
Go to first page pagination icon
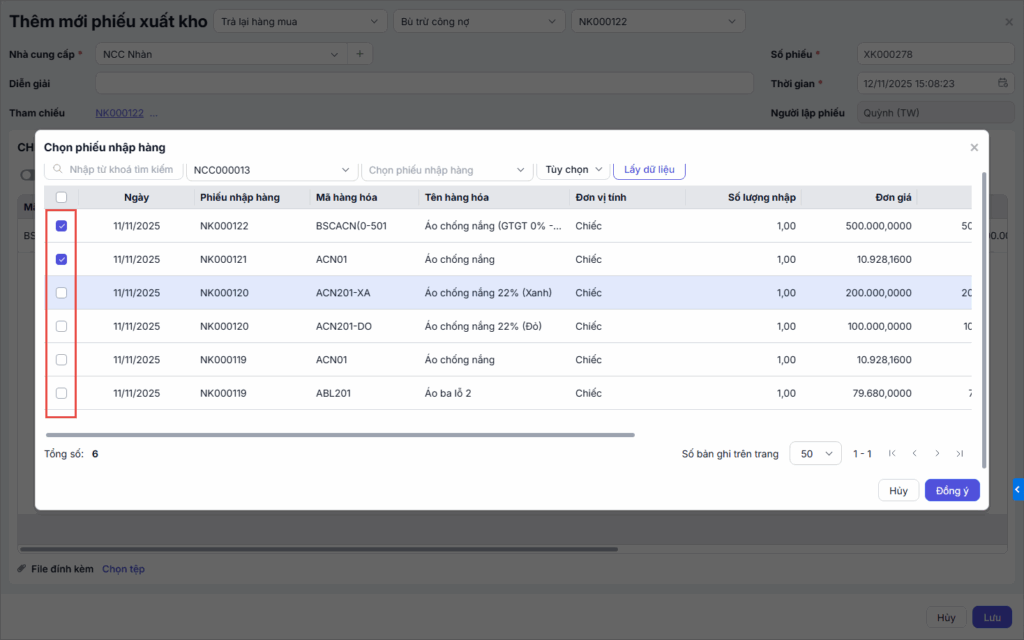pos(892,454)
